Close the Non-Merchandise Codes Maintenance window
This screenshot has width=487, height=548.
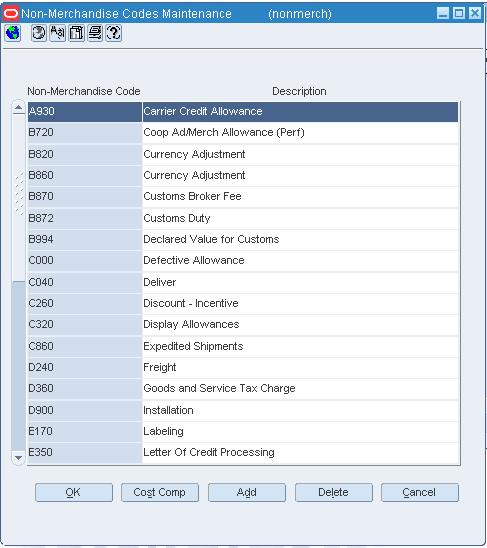point(475,13)
